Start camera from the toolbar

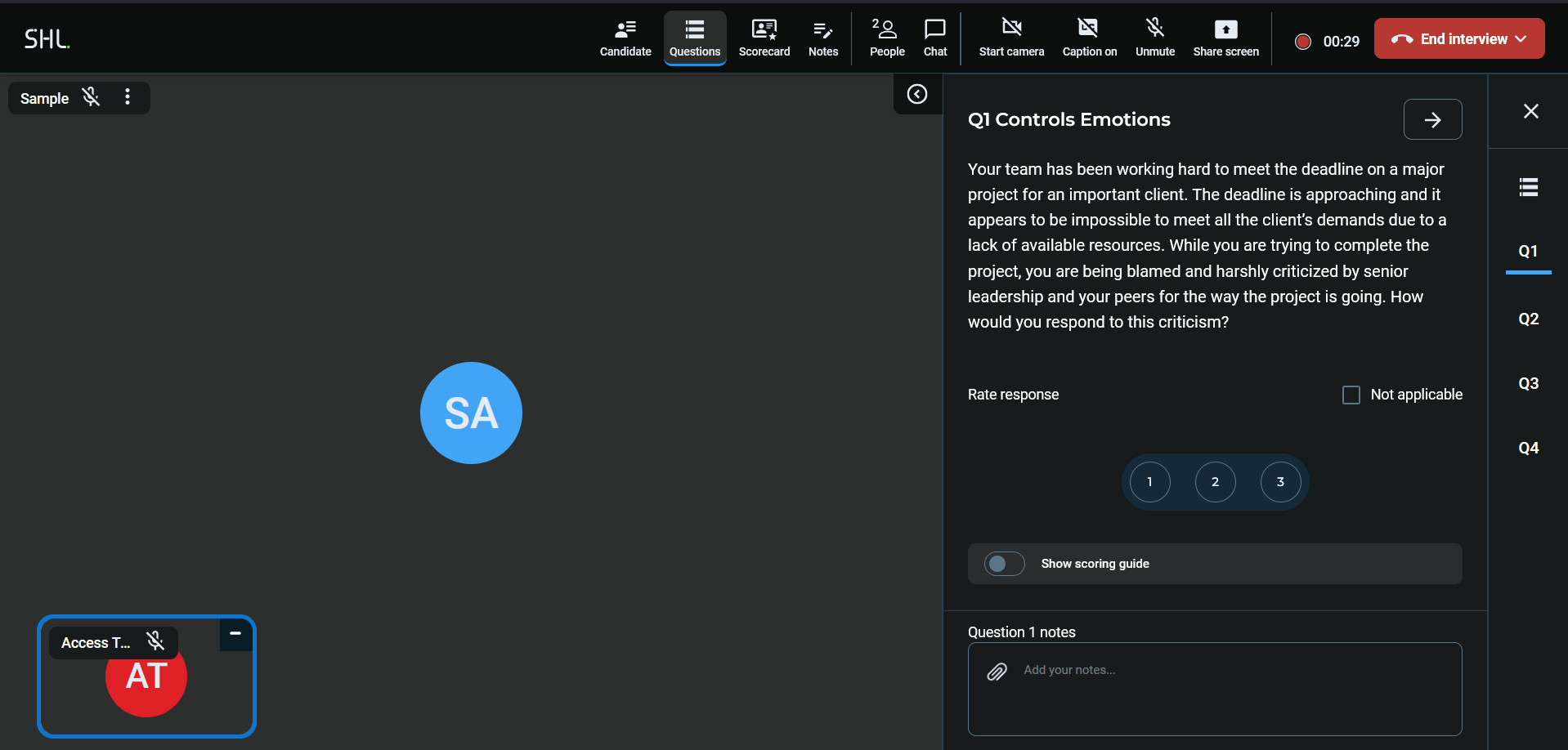click(x=1011, y=38)
